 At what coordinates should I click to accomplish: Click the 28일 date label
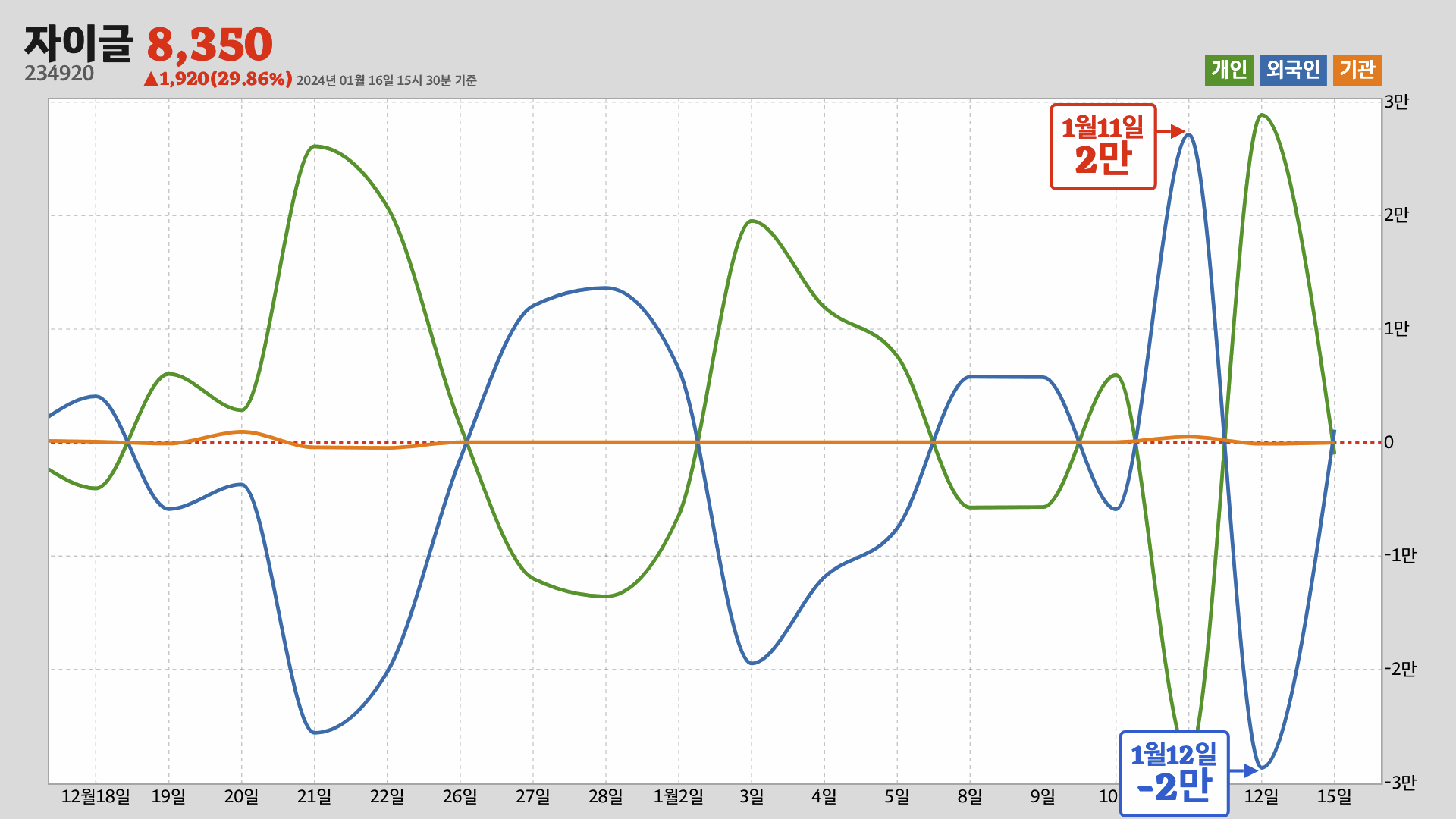pyautogui.click(x=605, y=796)
